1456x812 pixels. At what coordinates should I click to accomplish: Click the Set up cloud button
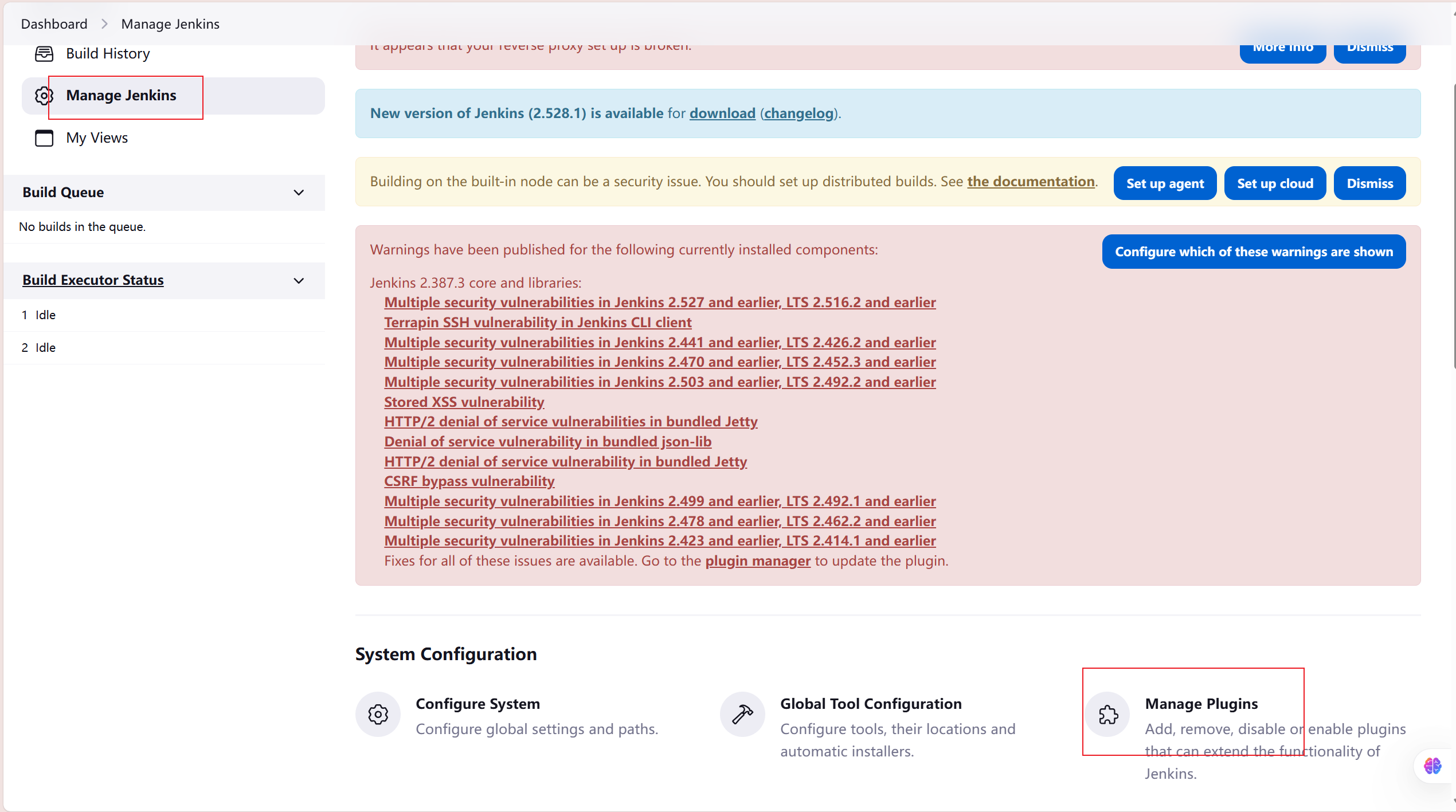coord(1274,183)
